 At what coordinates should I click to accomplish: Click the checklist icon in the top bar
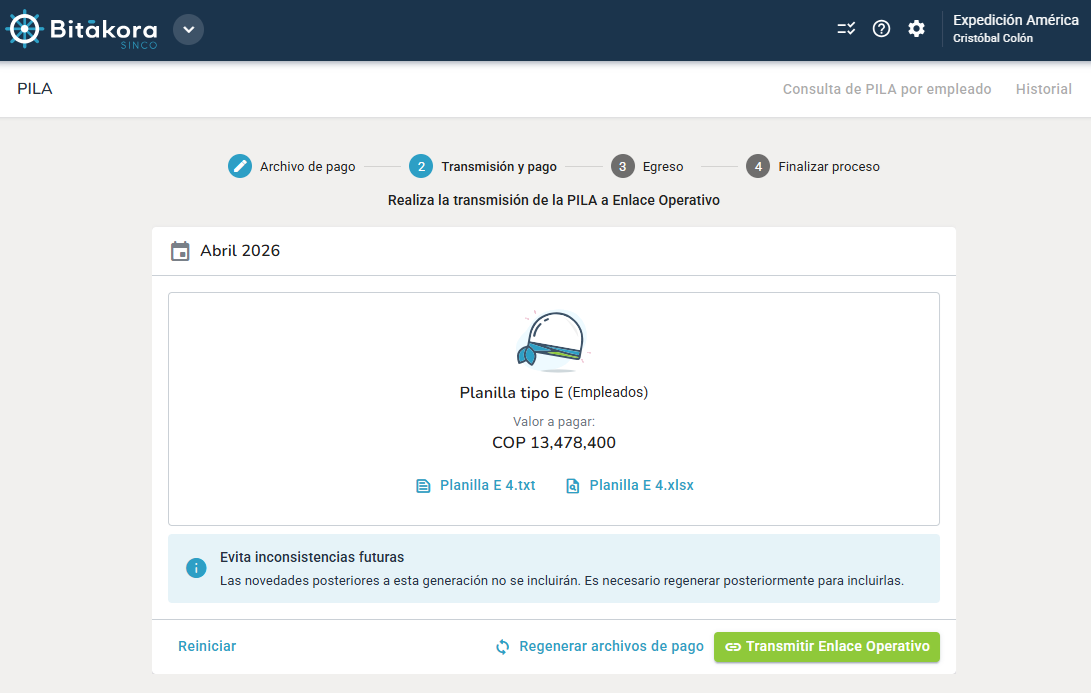[846, 29]
